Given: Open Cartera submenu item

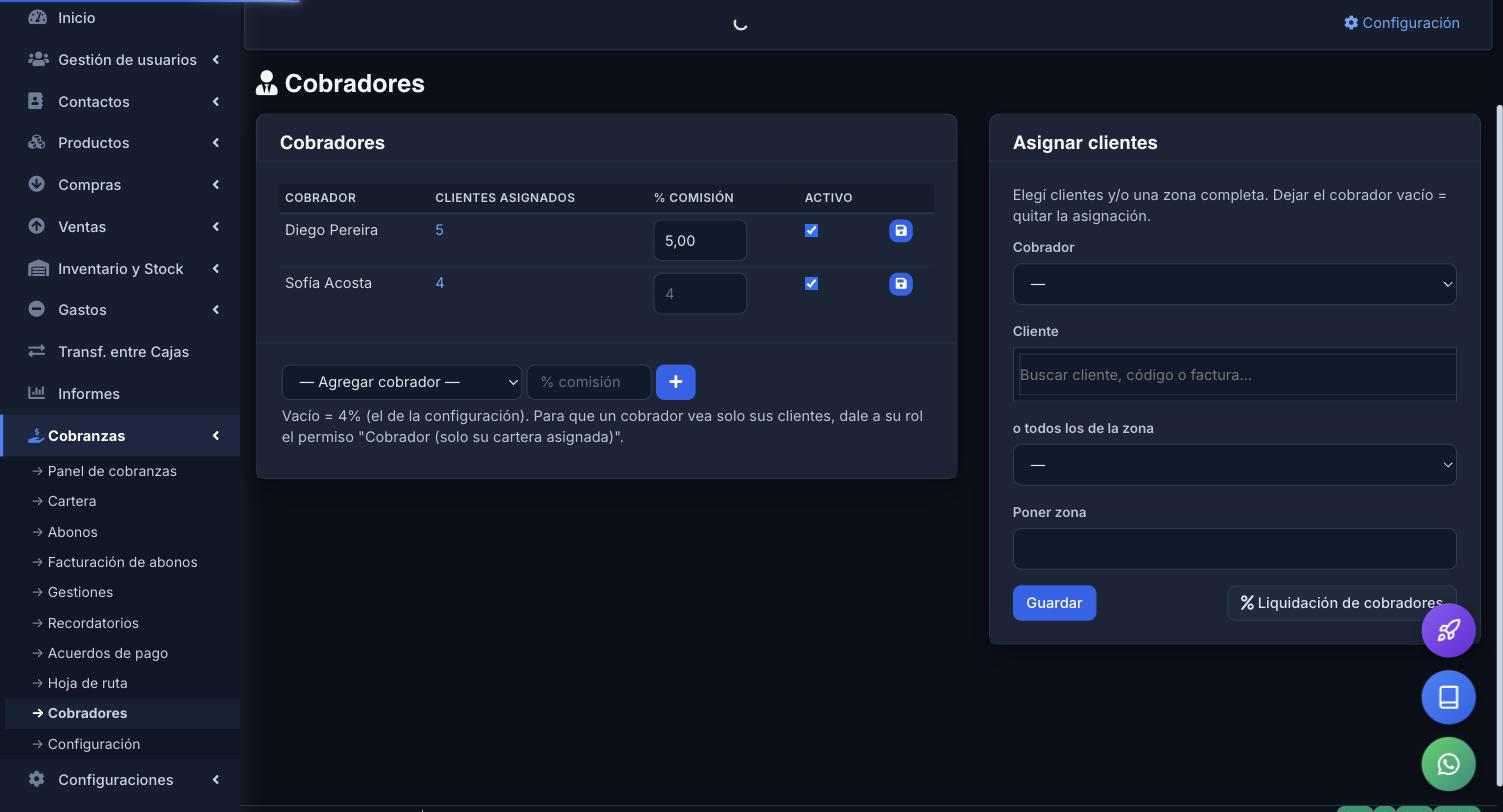Looking at the screenshot, I should (72, 501).
